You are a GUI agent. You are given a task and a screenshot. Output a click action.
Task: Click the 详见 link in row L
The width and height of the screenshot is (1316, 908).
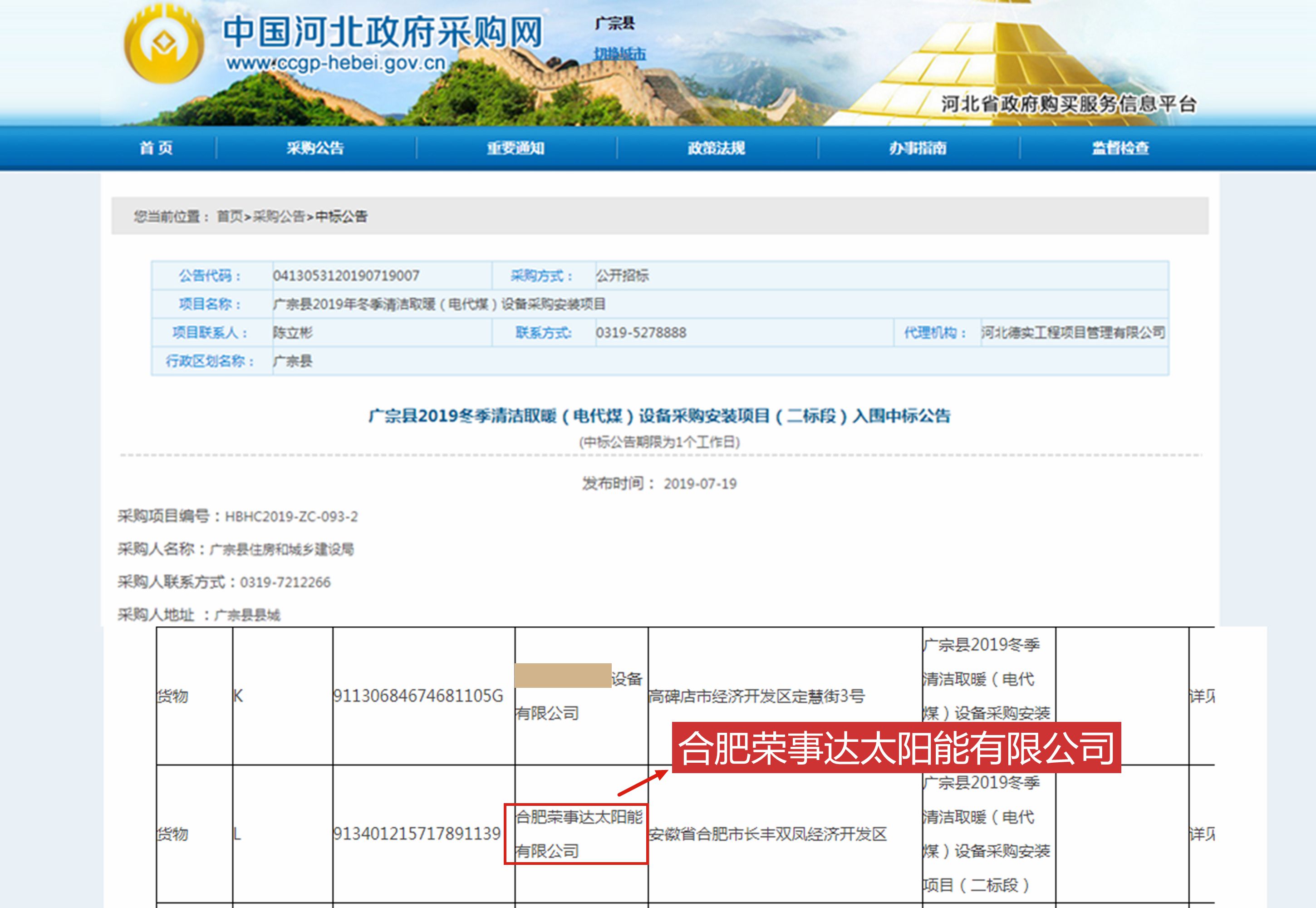1201,834
